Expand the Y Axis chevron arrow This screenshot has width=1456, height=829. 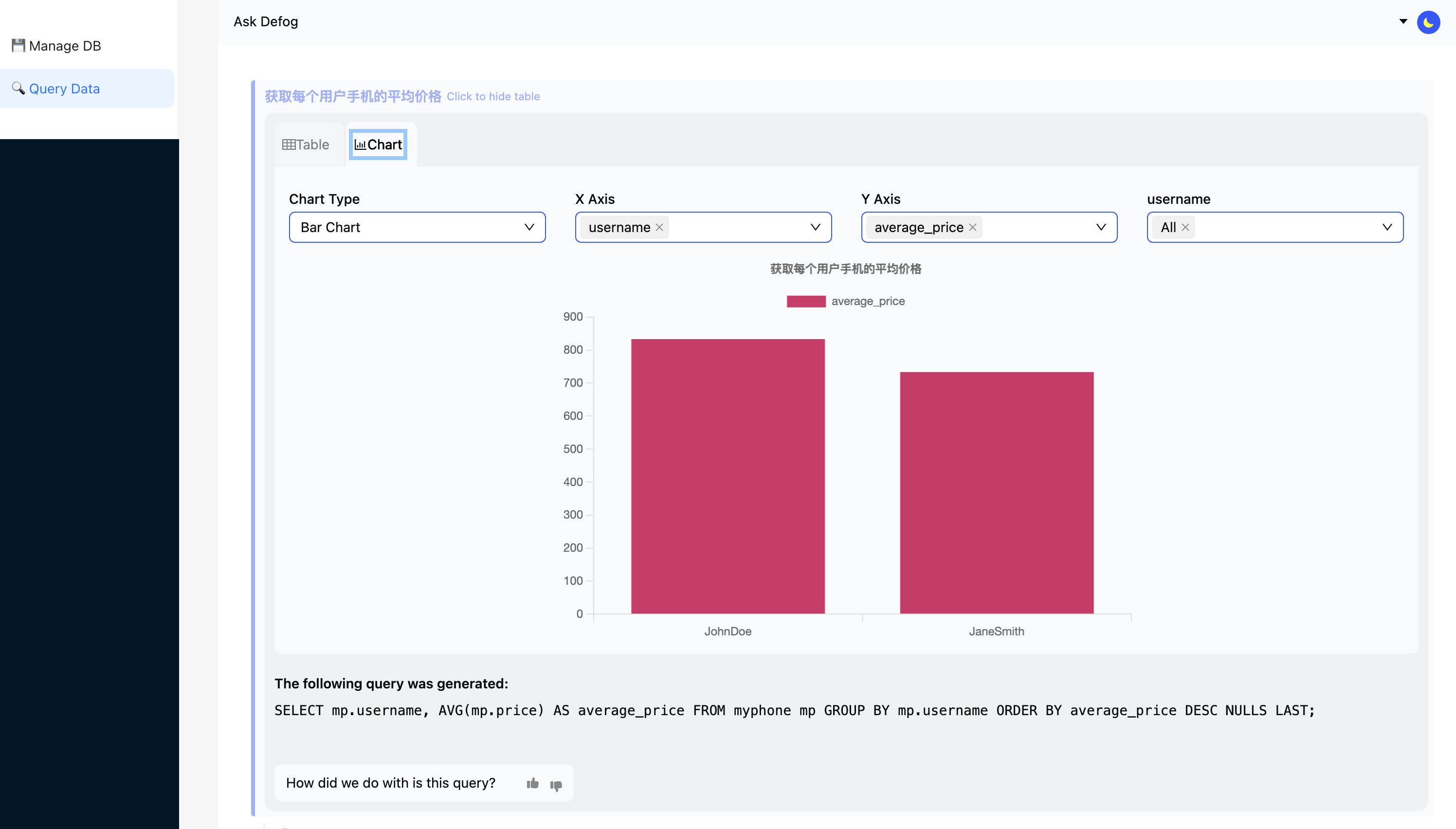tap(1101, 227)
